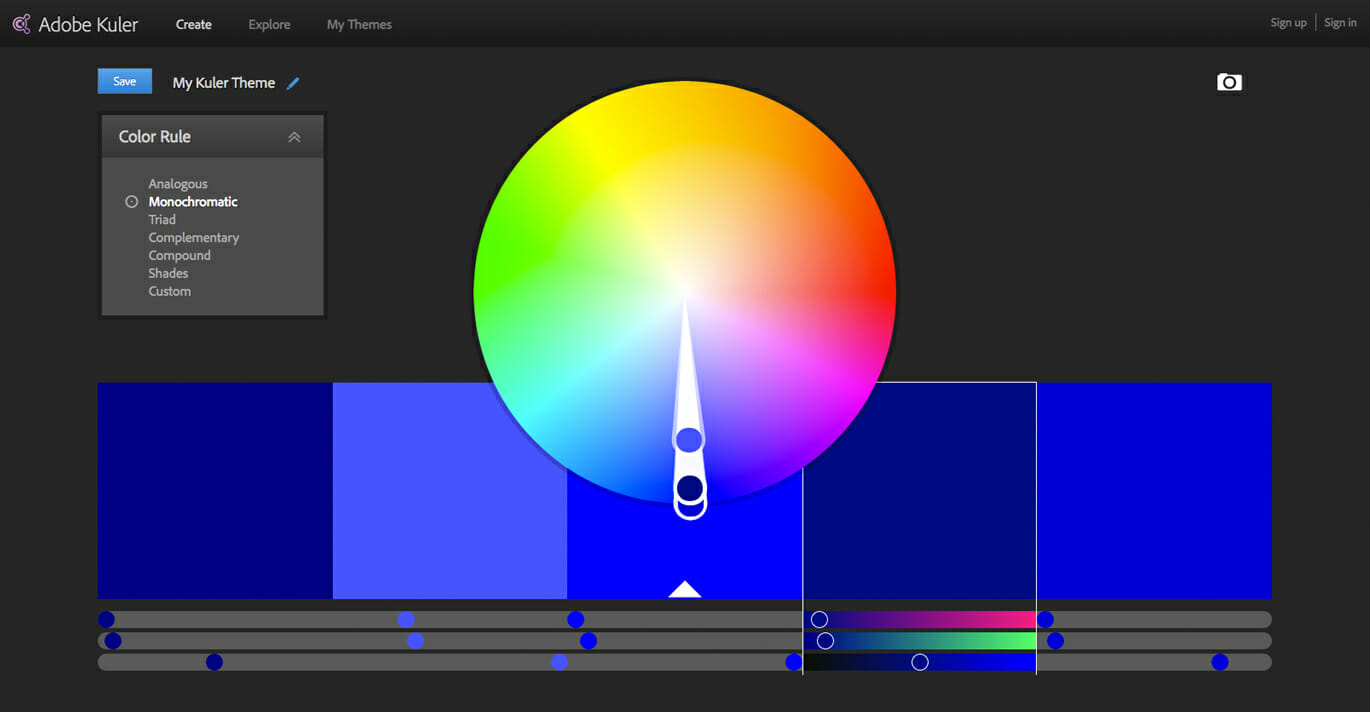Viewport: 1370px width, 712px height.
Task: Switch to the Explore tab
Action: (x=268, y=24)
